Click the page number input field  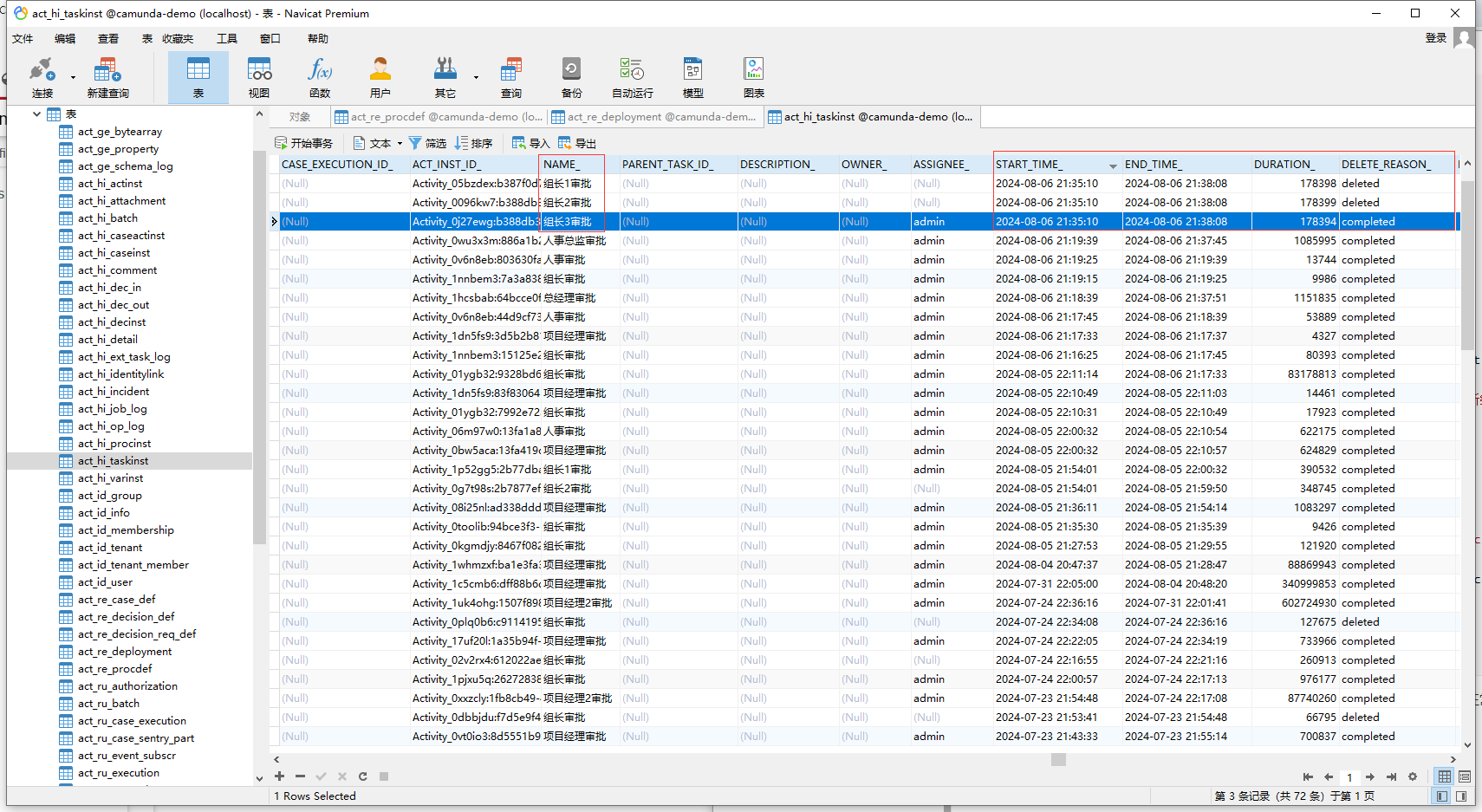coord(1349,776)
